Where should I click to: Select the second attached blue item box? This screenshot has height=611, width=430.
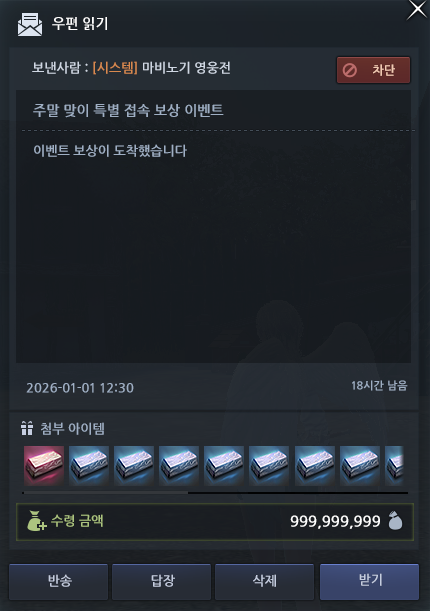click(89, 466)
